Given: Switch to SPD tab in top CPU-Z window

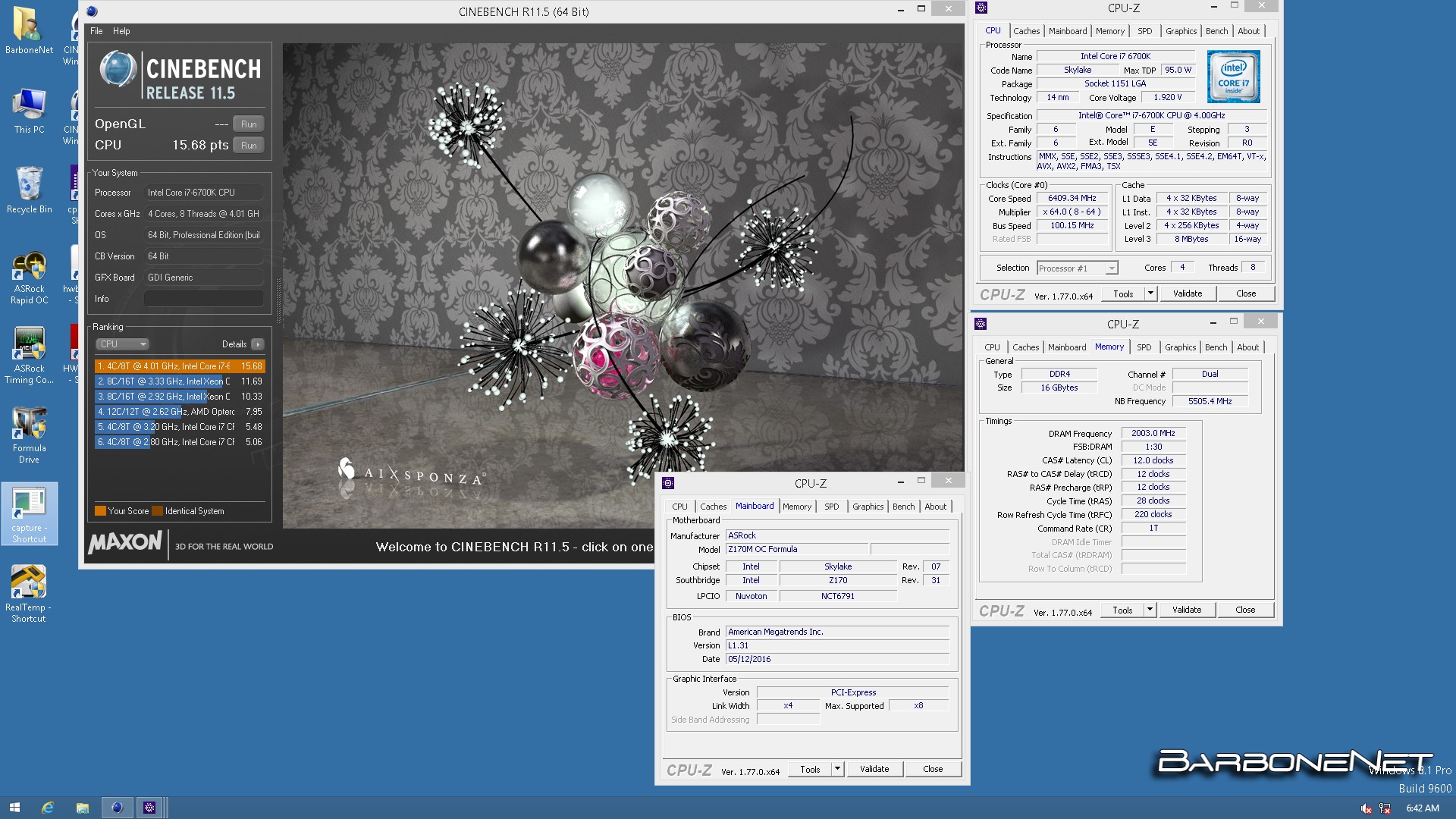Looking at the screenshot, I should [x=1144, y=31].
